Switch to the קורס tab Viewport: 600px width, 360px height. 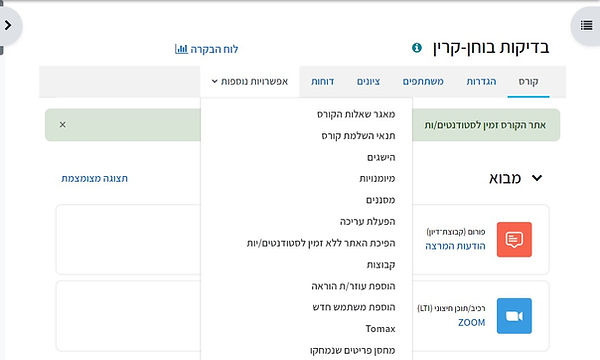528,81
